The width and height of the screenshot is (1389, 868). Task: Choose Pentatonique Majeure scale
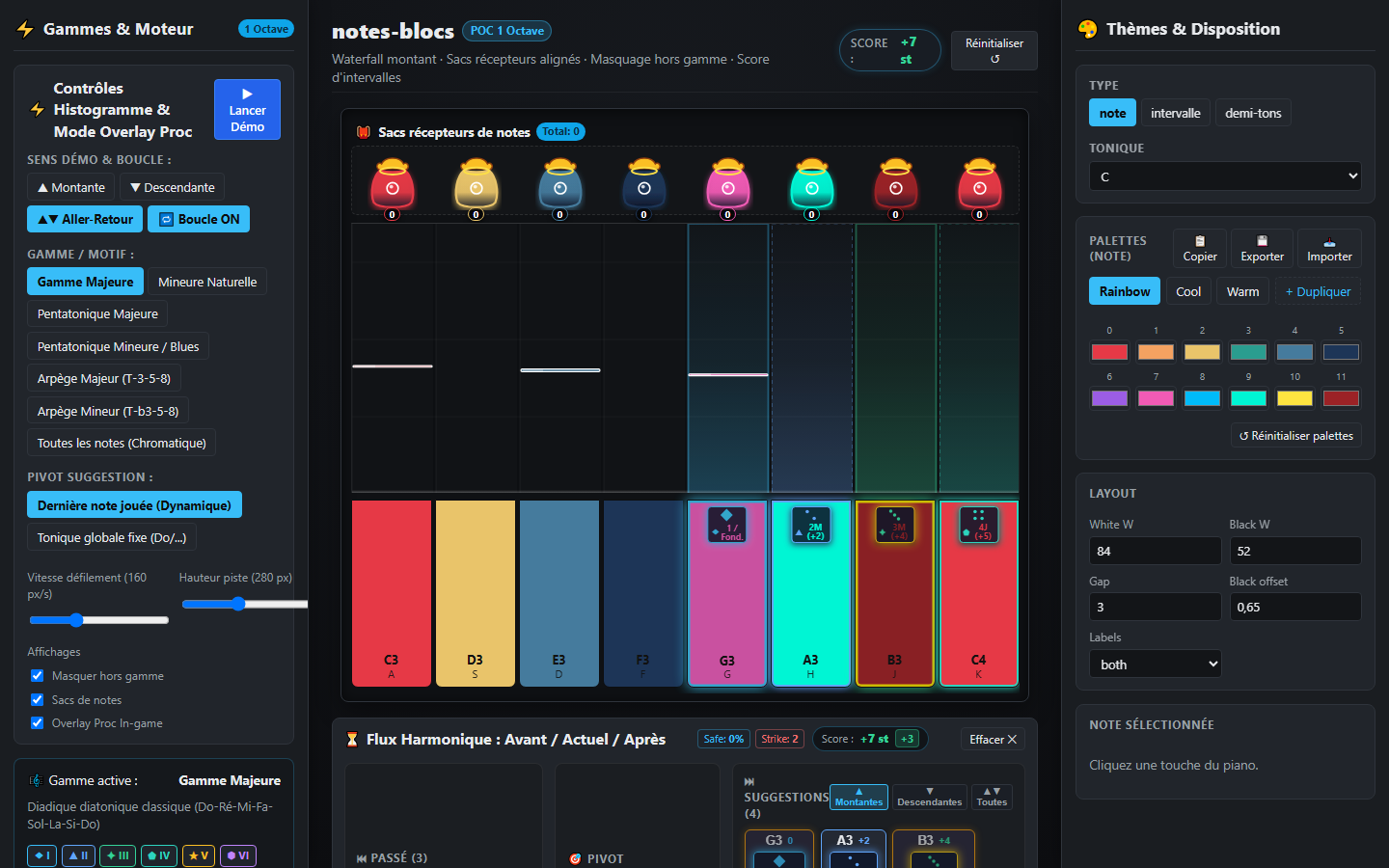[x=97, y=313]
